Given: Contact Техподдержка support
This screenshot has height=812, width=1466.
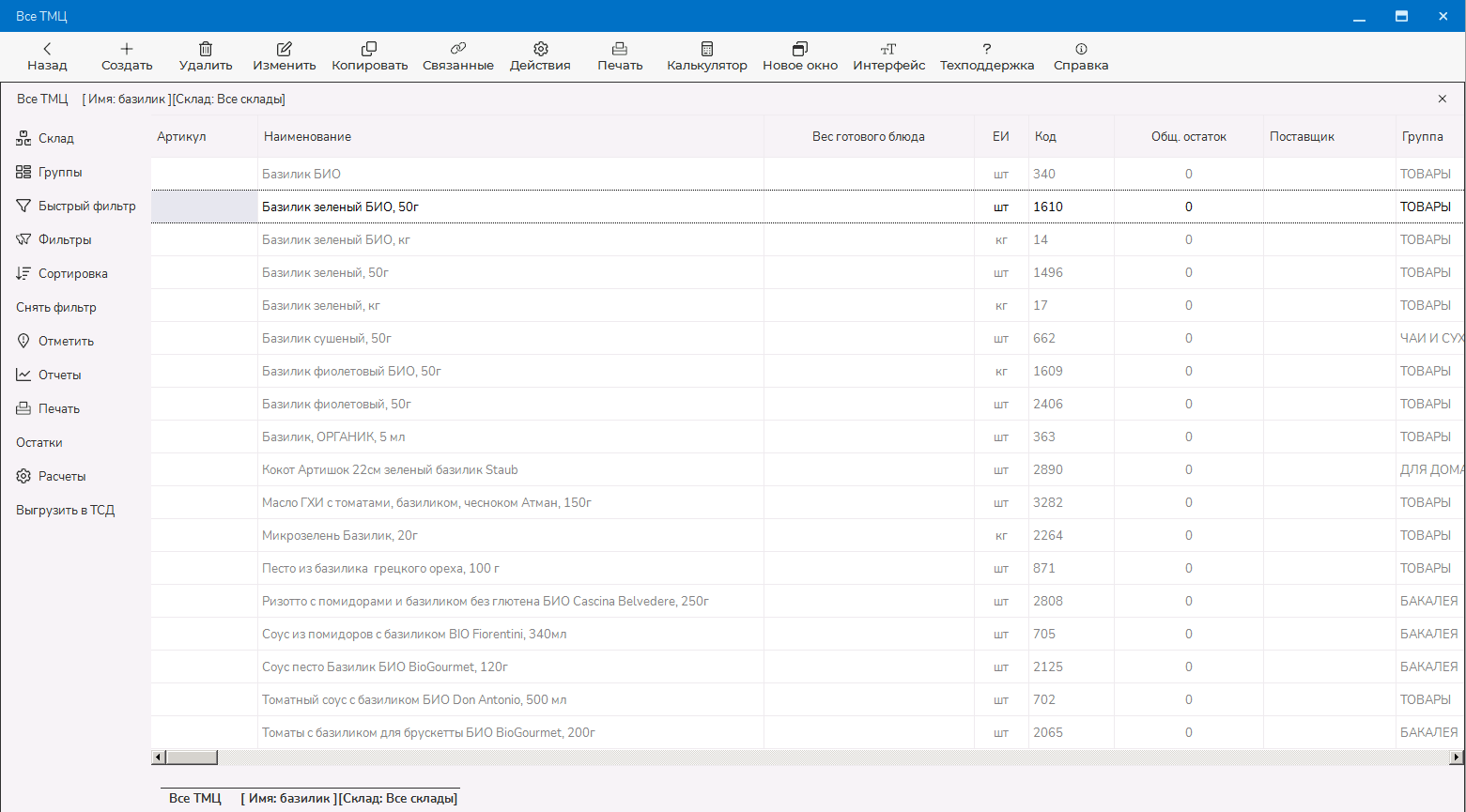Looking at the screenshot, I should (987, 56).
